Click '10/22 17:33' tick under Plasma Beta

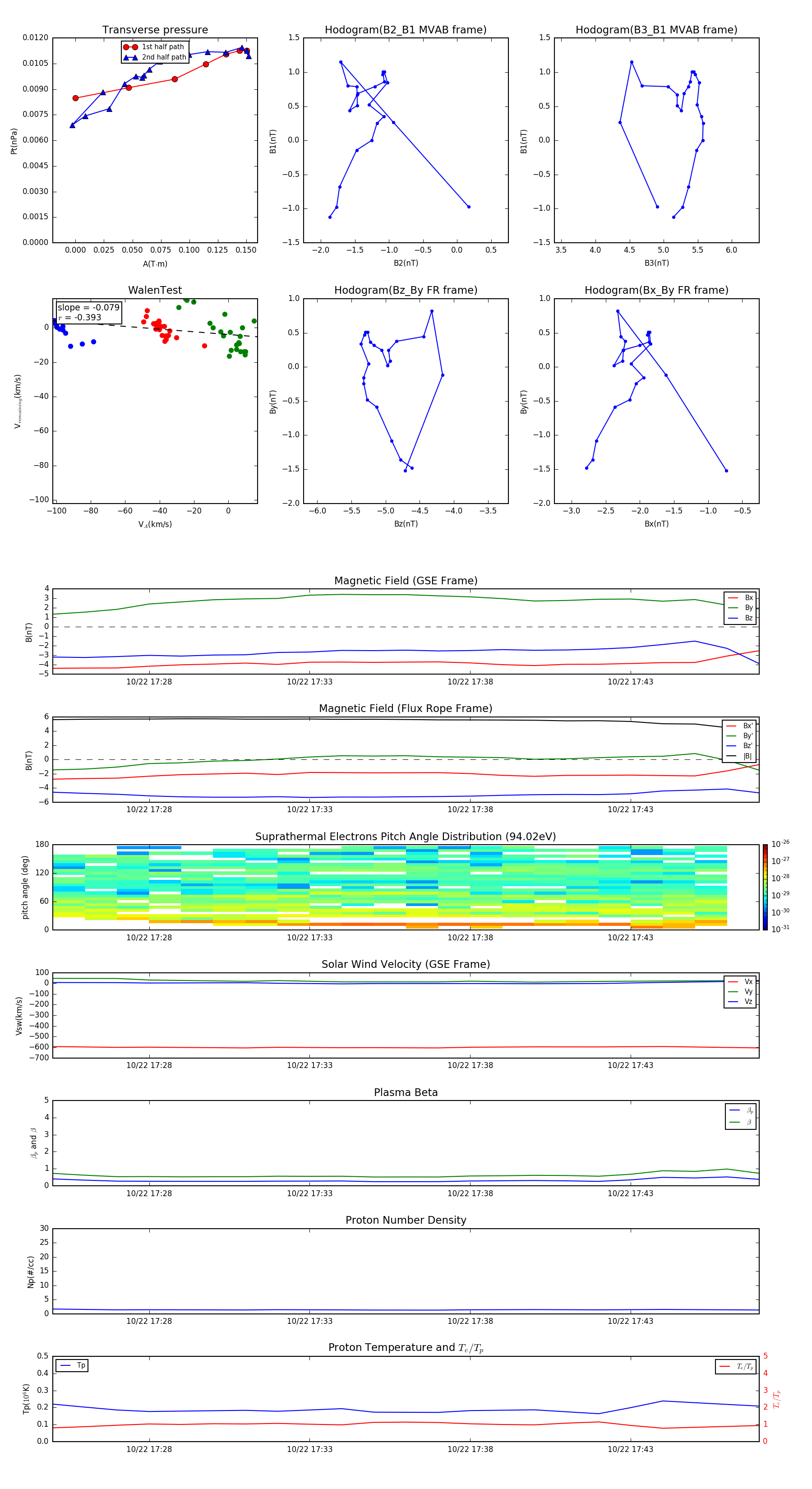[310, 1193]
